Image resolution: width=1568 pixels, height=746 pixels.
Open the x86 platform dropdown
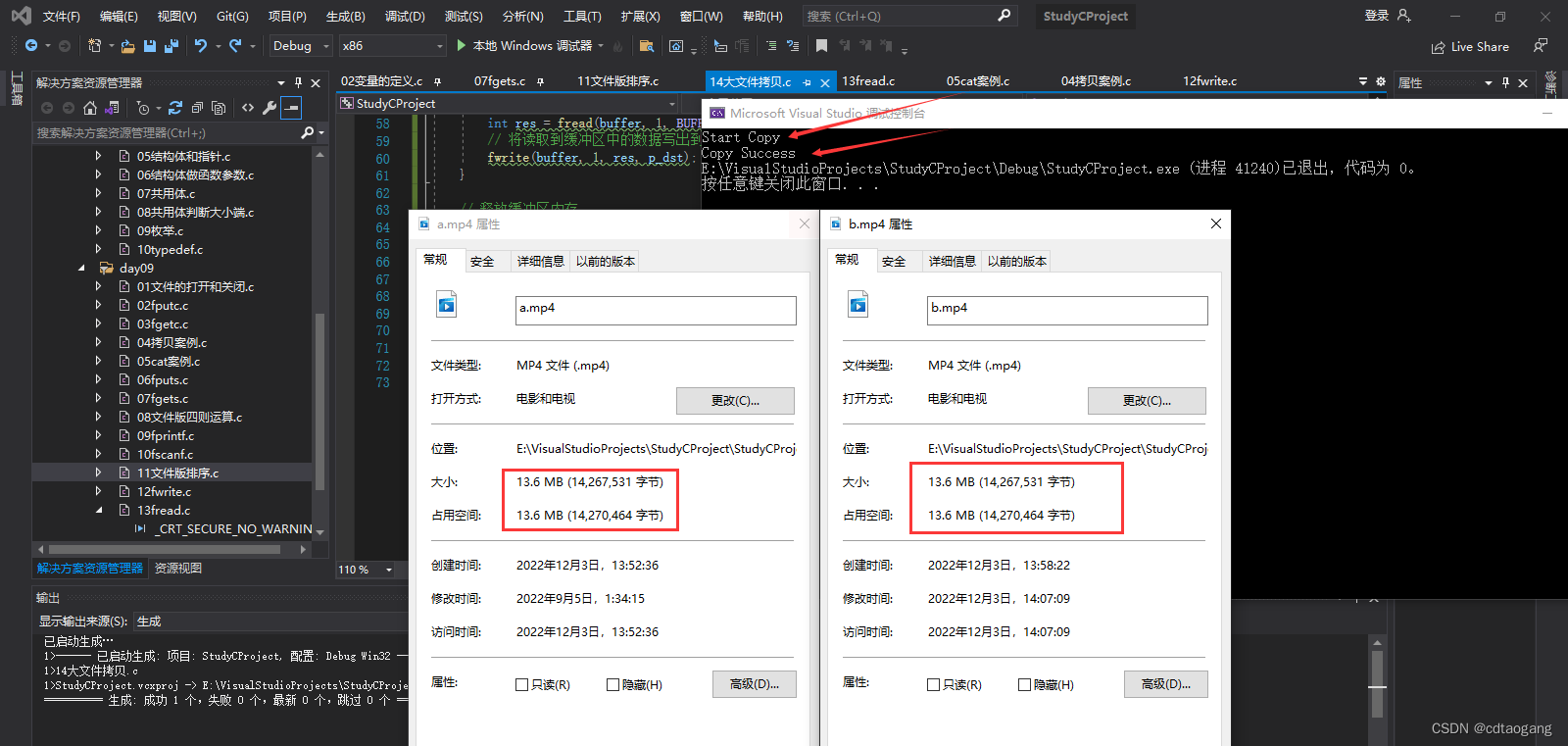click(393, 46)
